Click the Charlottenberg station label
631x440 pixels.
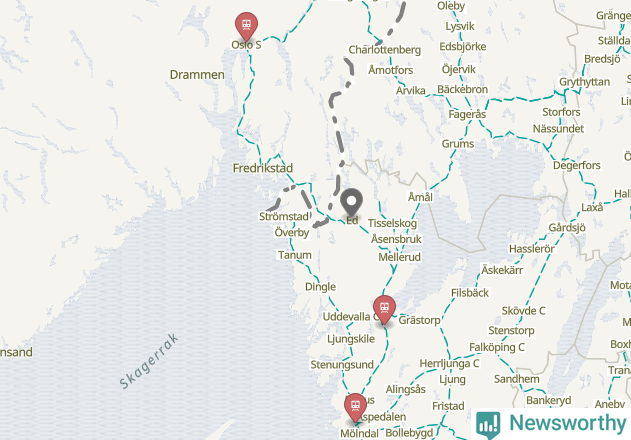pyautogui.click(x=385, y=50)
